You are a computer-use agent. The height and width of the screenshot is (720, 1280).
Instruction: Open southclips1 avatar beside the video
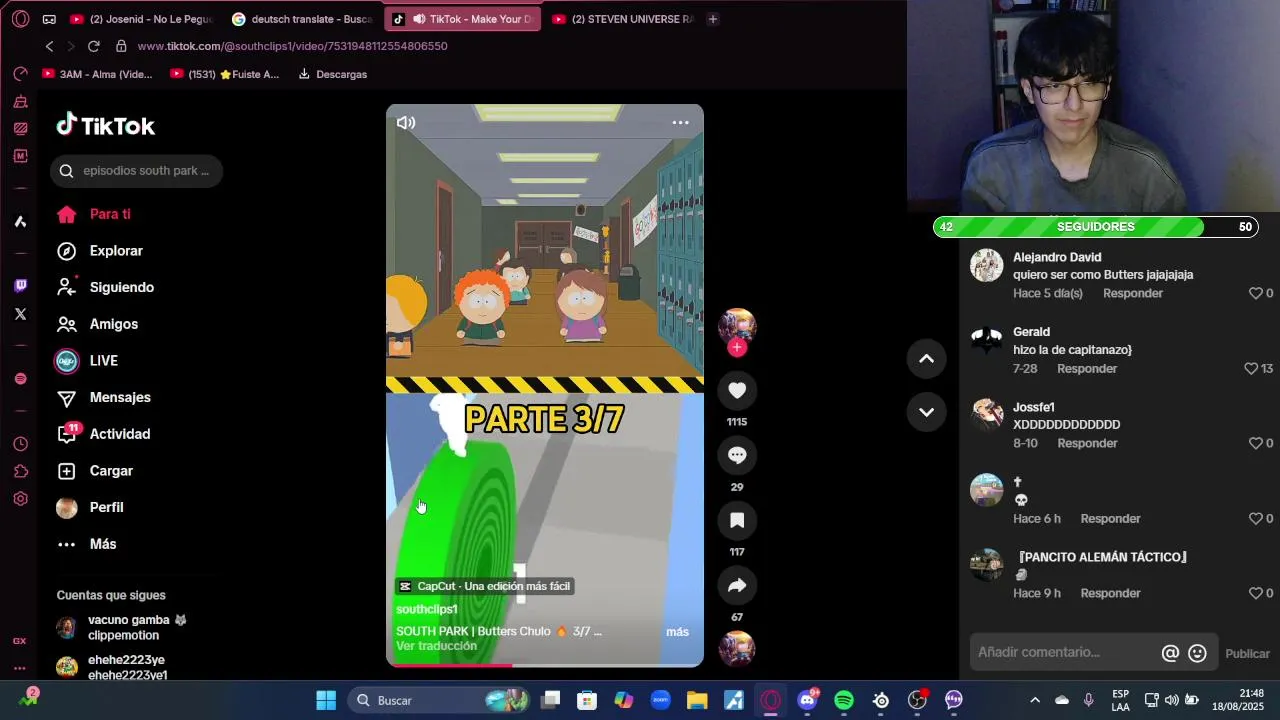737,326
